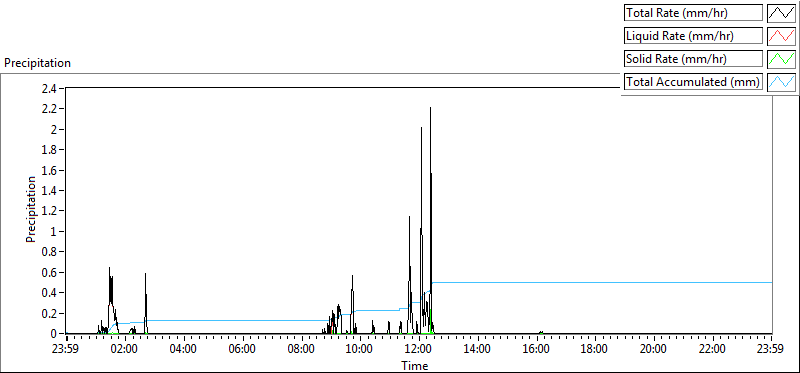Select the Total Accumulated (mm) legend label
The image size is (800, 373).
tap(693, 82)
